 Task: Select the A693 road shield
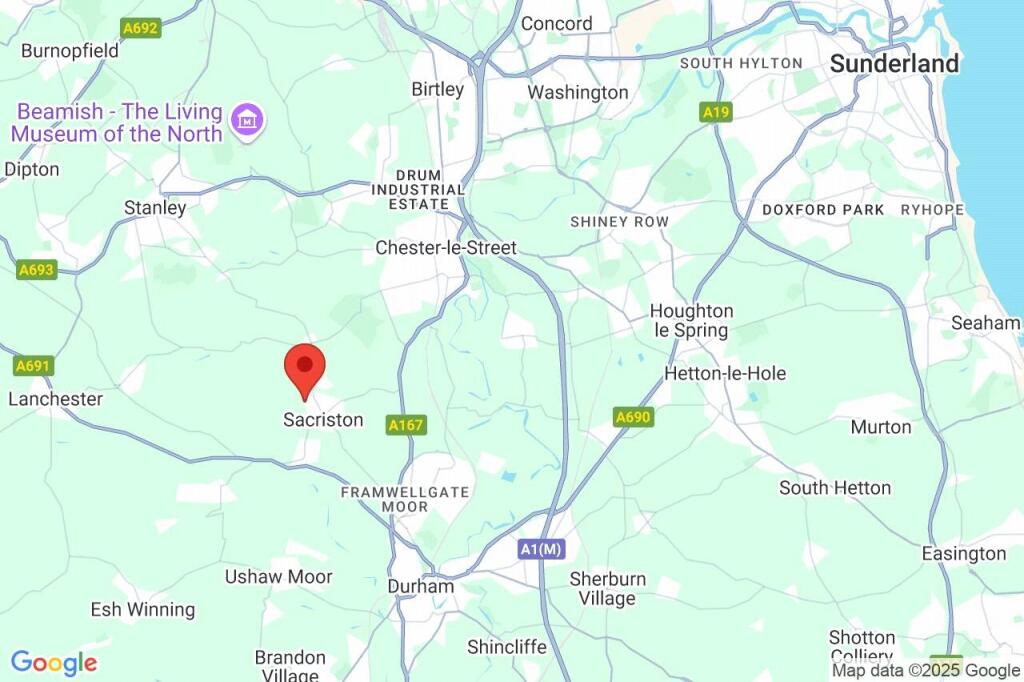point(37,270)
